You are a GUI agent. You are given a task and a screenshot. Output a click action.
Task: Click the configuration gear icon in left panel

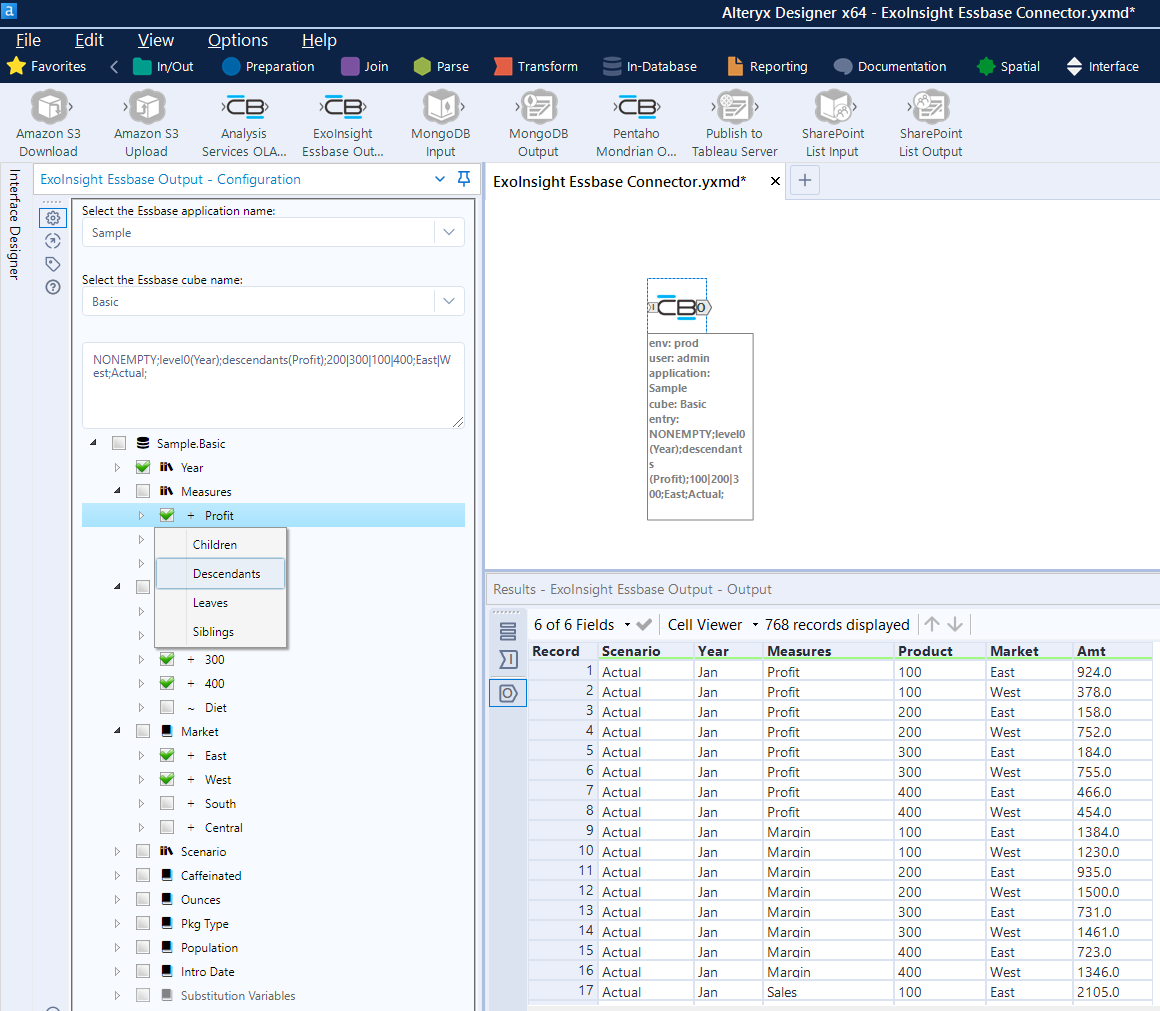click(x=52, y=217)
